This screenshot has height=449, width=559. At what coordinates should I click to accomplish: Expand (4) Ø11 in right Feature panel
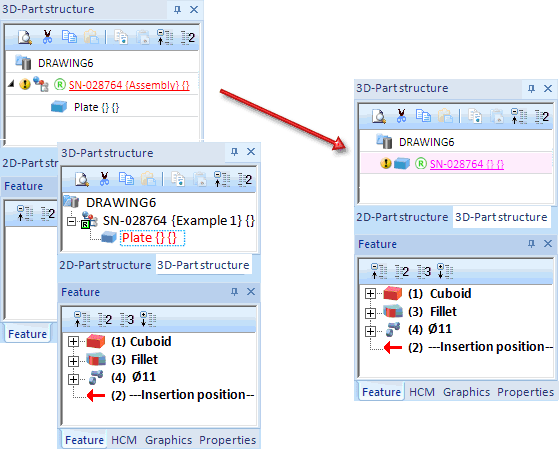[x=370, y=331]
